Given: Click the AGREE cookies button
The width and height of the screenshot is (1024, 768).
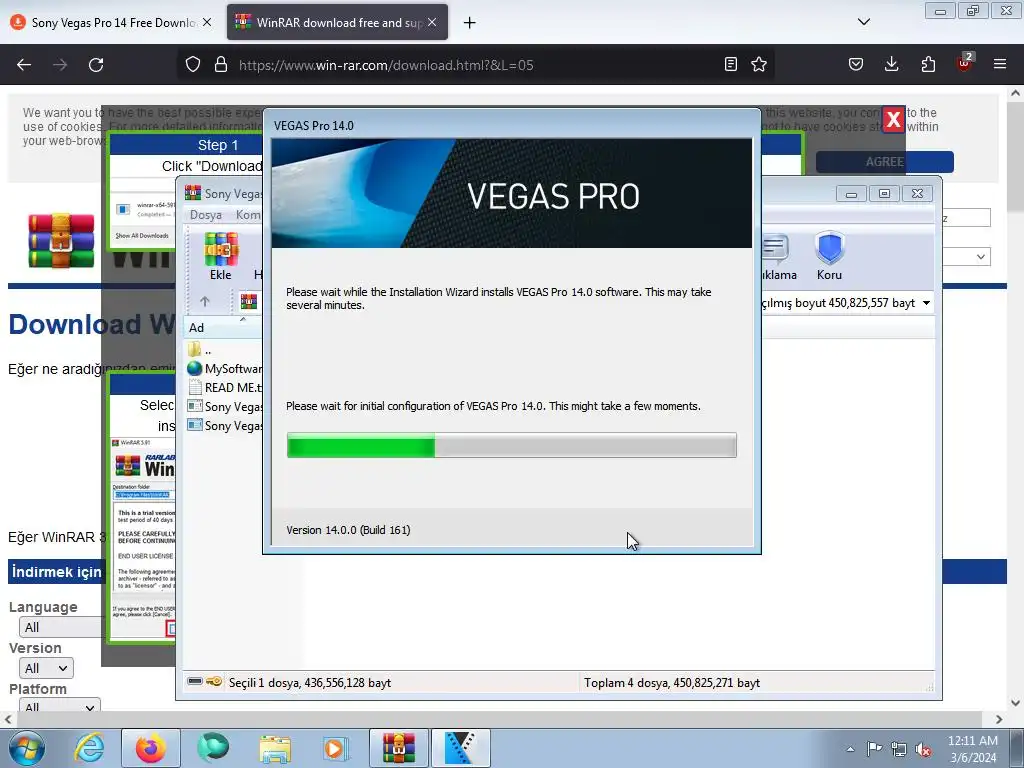Looking at the screenshot, I should click(884, 162).
